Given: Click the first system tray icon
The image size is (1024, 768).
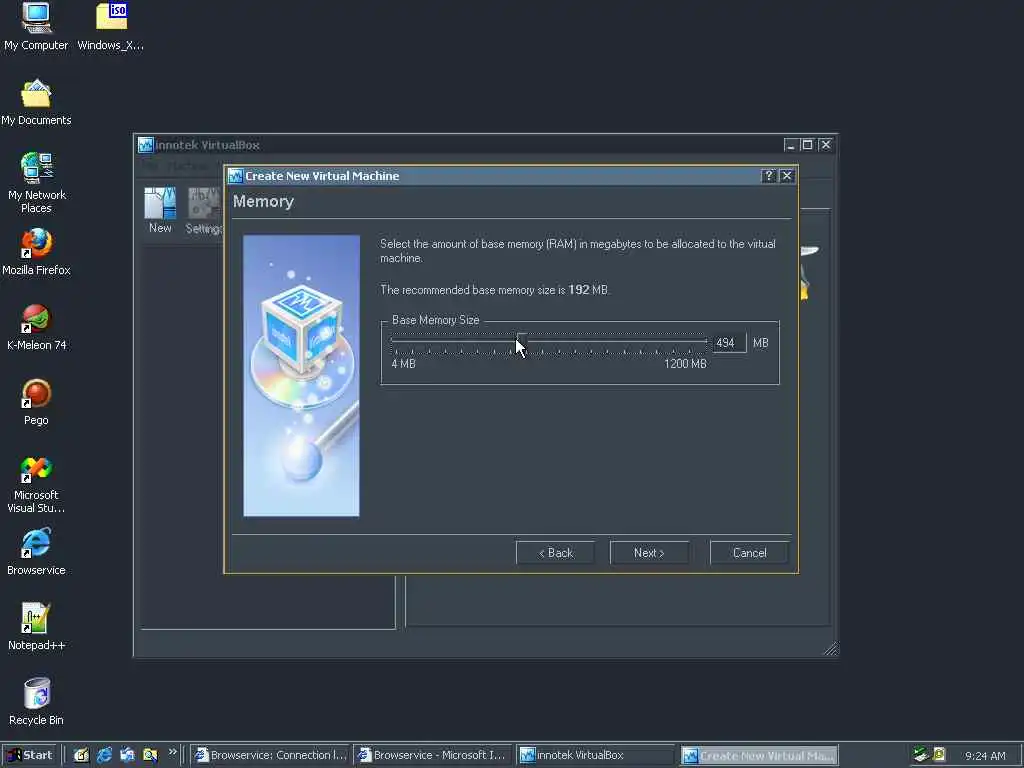Looking at the screenshot, I should [x=921, y=755].
